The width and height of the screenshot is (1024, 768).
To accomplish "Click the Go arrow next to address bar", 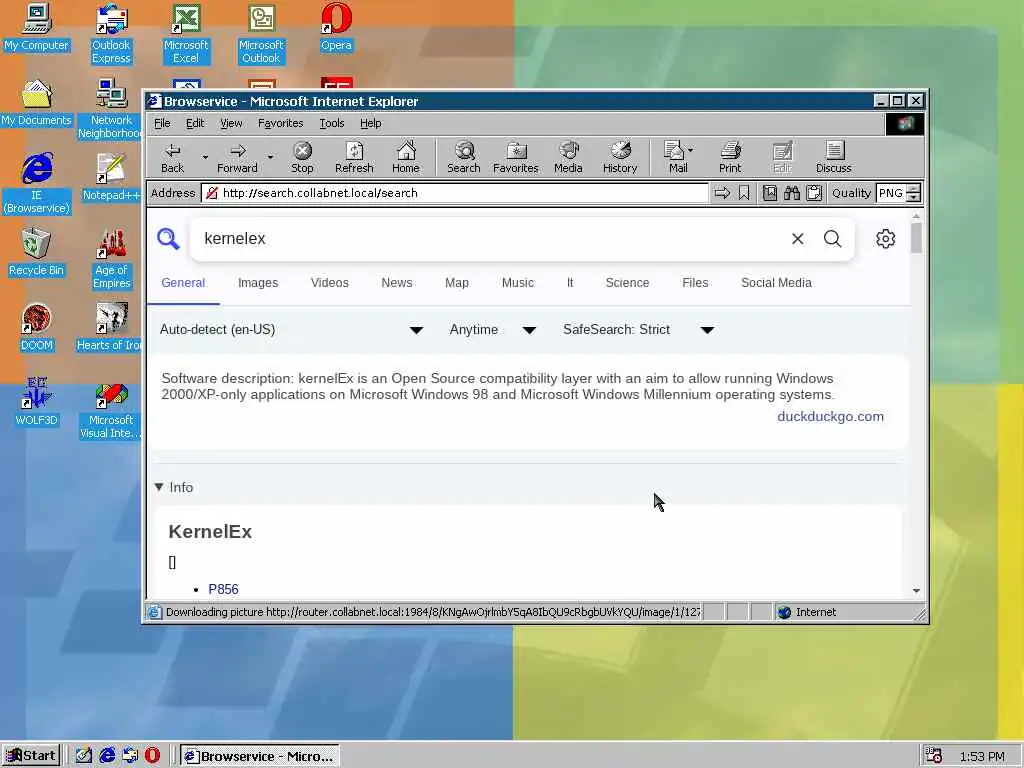I will 722,193.
